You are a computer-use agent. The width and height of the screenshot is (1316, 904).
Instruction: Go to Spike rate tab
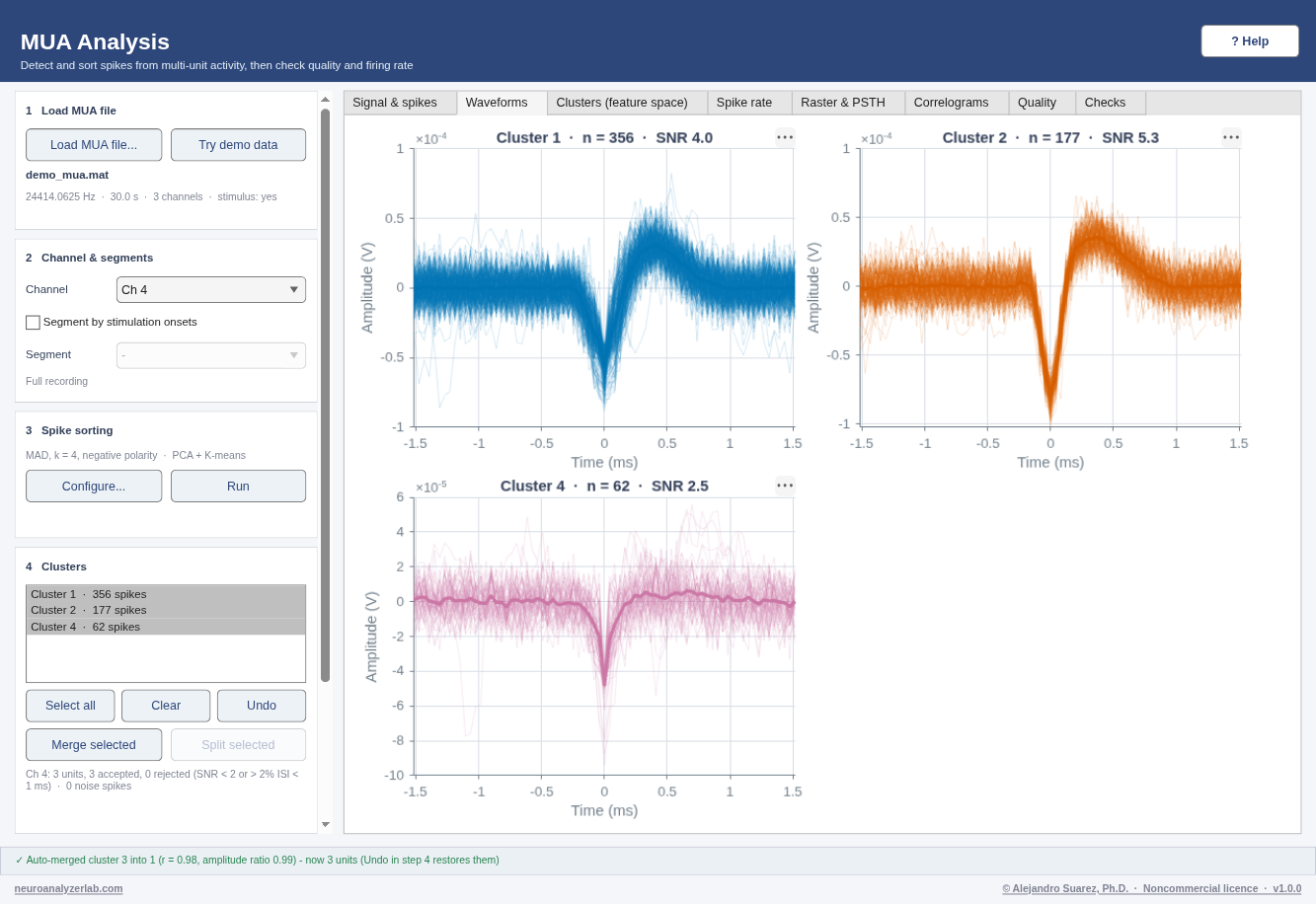749,103
